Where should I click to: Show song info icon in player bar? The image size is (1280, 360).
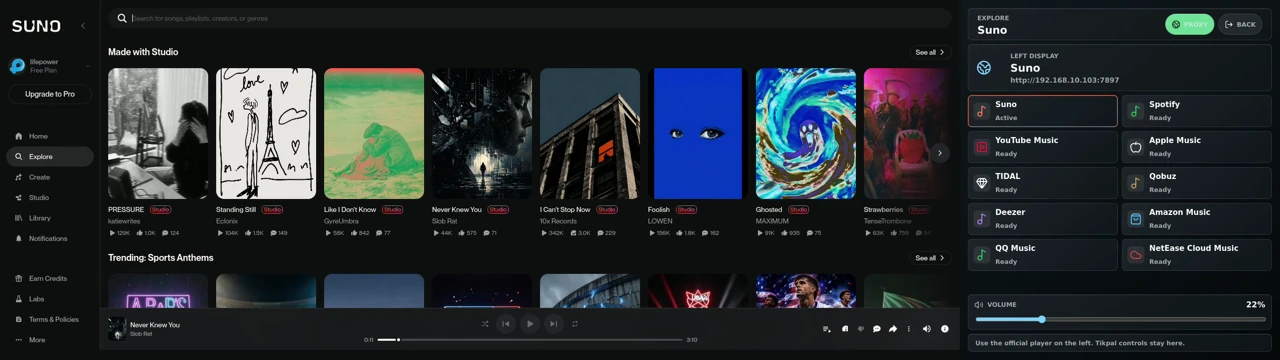coord(945,329)
